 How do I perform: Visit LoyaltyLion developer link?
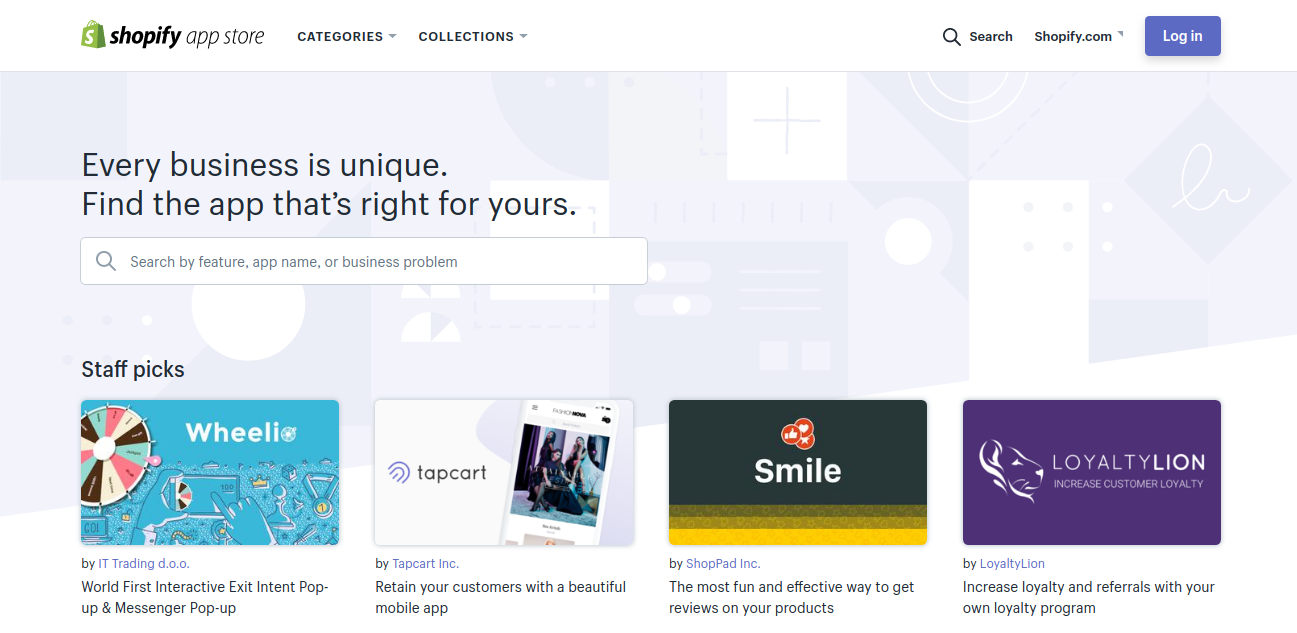(1012, 564)
